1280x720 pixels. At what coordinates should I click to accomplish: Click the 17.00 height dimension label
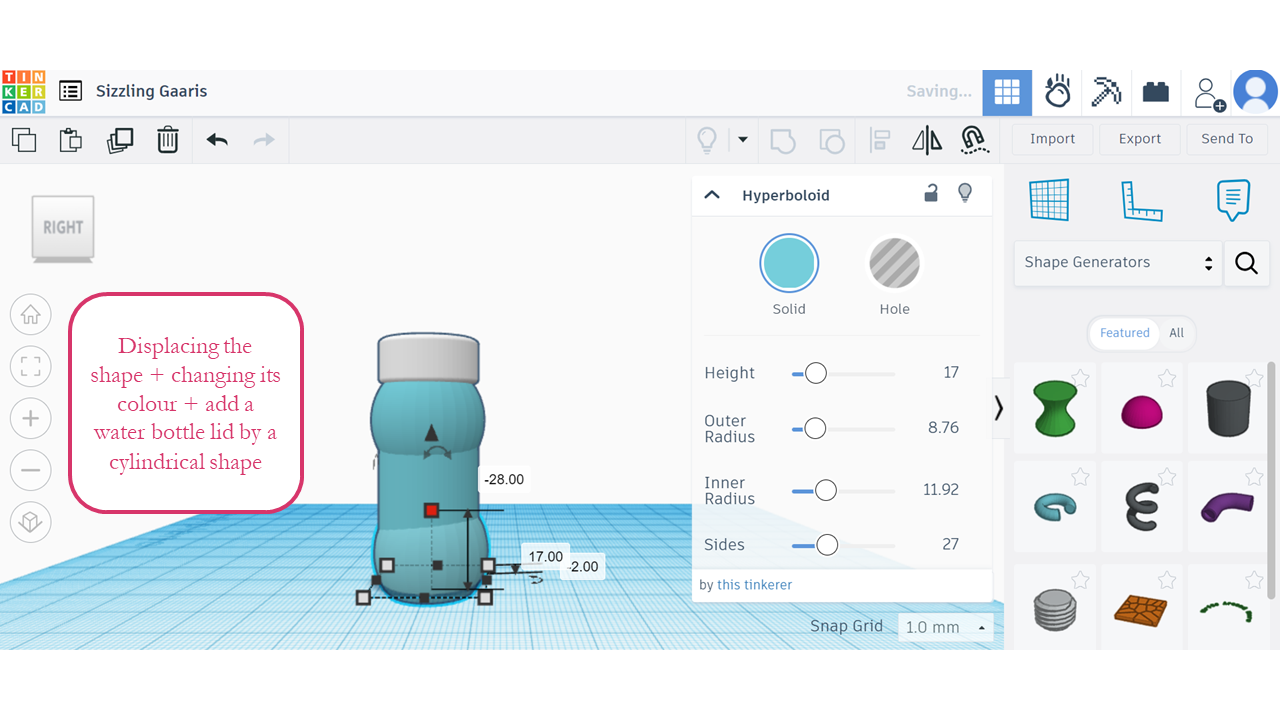[x=545, y=557]
